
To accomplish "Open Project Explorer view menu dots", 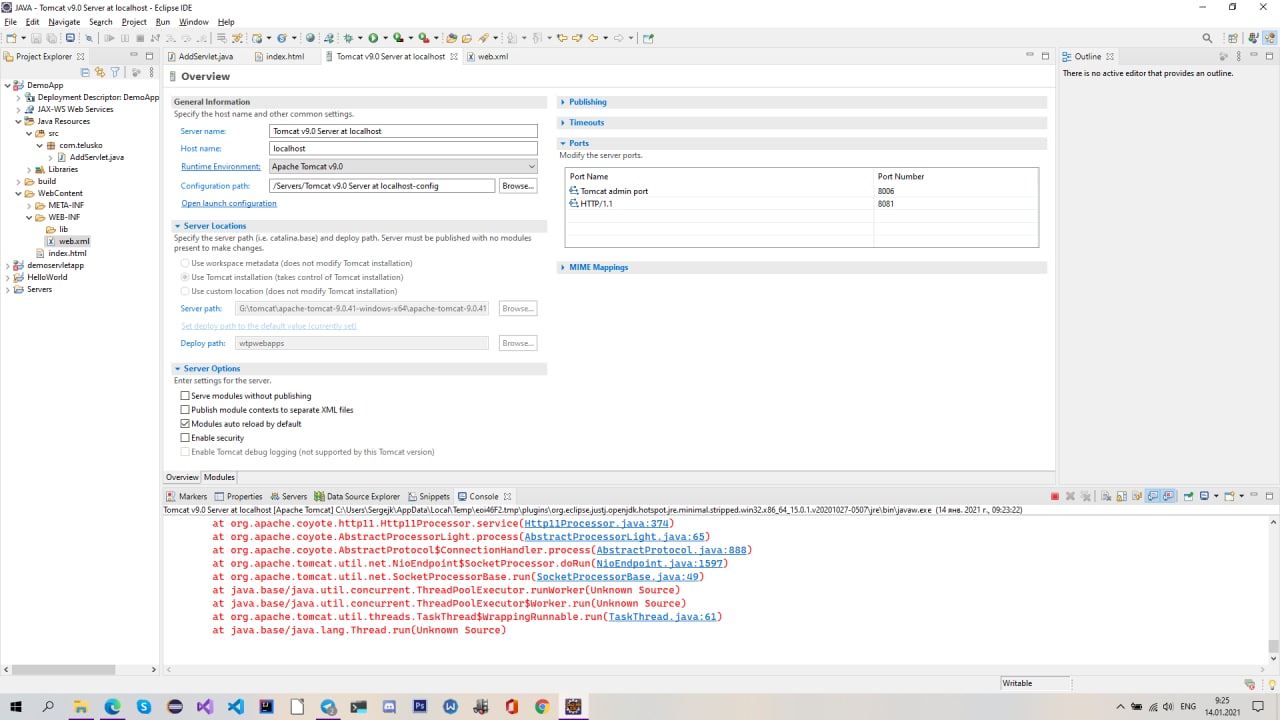I will click(150, 72).
